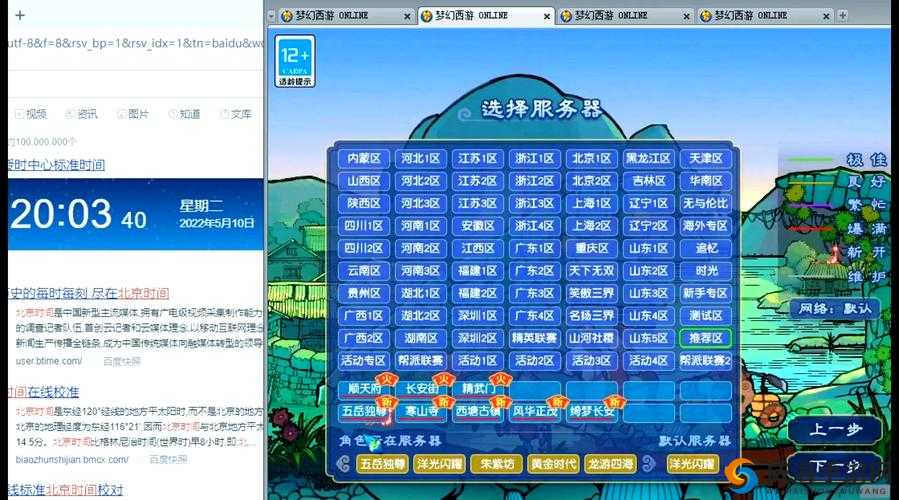The image size is (899, 500).
Task: Click the left scroll arrow beside role servers
Action: coord(343,463)
